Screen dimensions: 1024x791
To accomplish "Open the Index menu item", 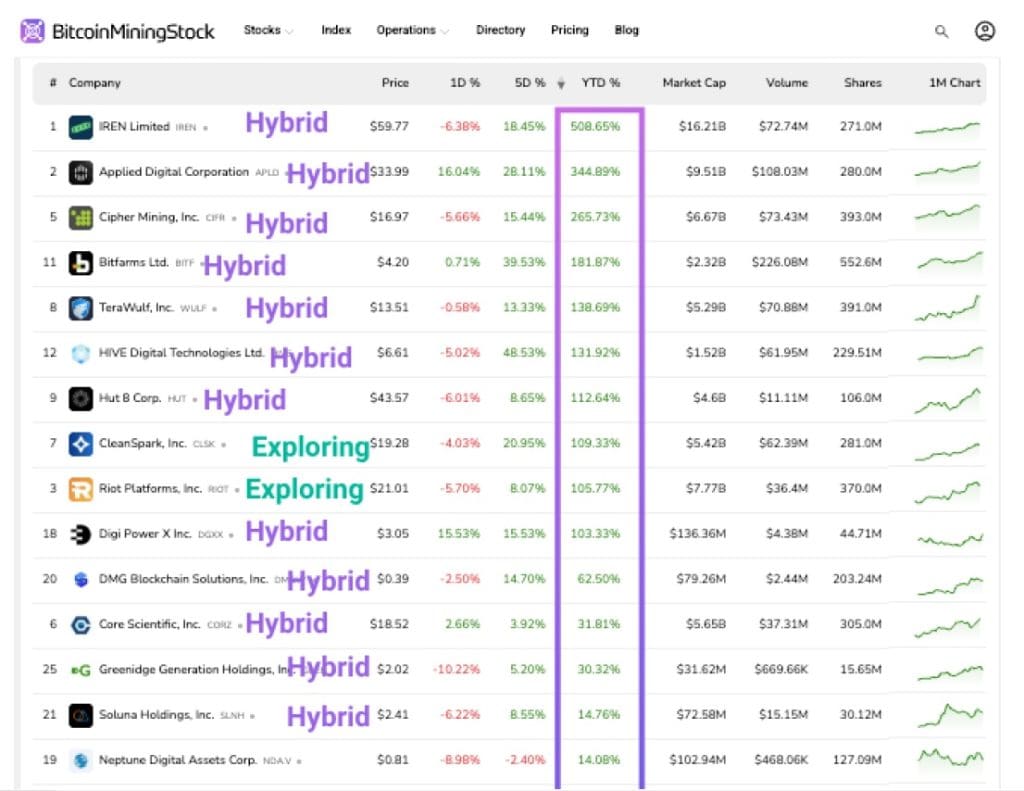I will click(x=336, y=30).
